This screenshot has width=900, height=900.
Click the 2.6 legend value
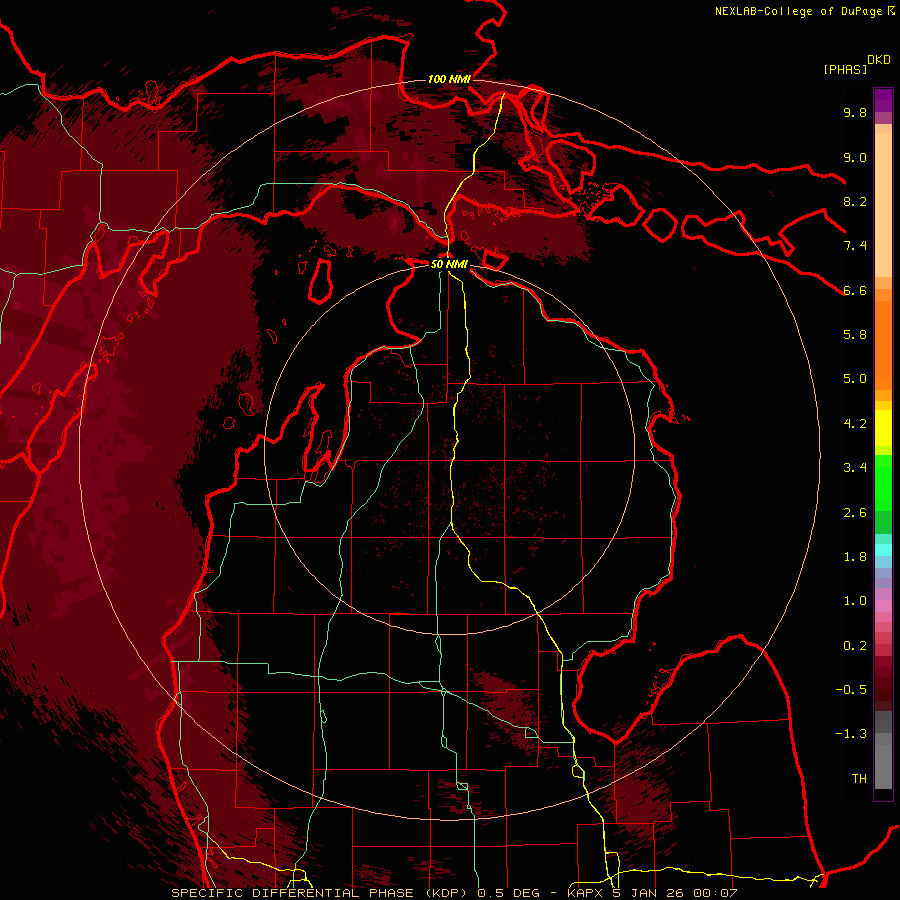click(855, 513)
